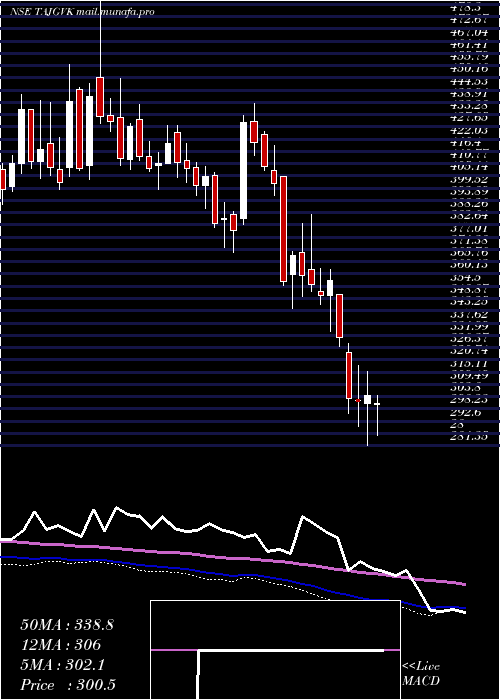Click the 'NSE TAJGVK mail.munafa.pro' chart title
500x700 pixels.
click(83, 12)
